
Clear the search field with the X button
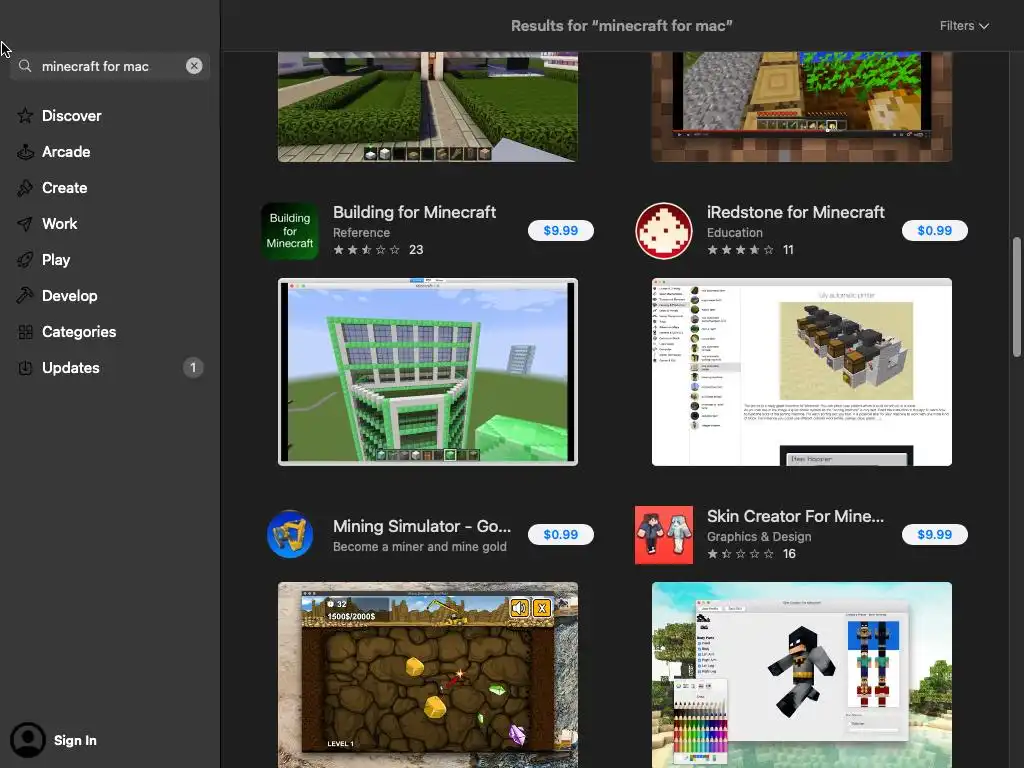194,66
